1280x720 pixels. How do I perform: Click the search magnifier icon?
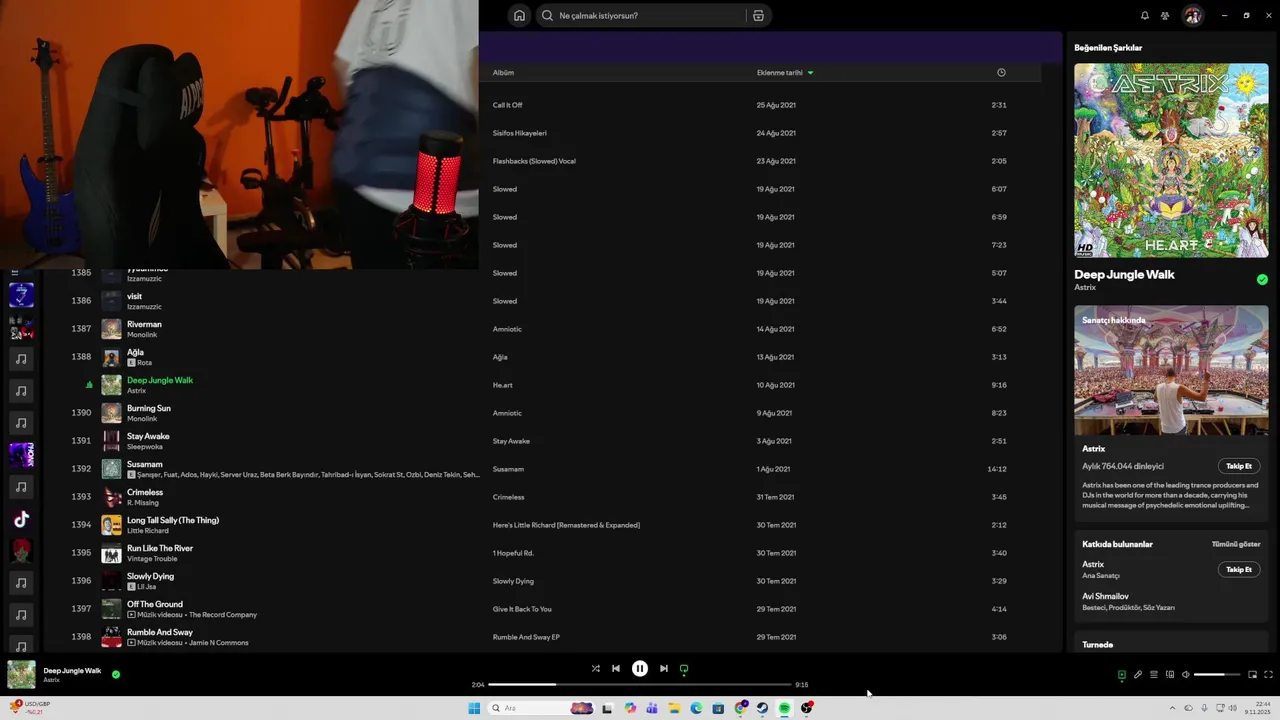click(547, 15)
